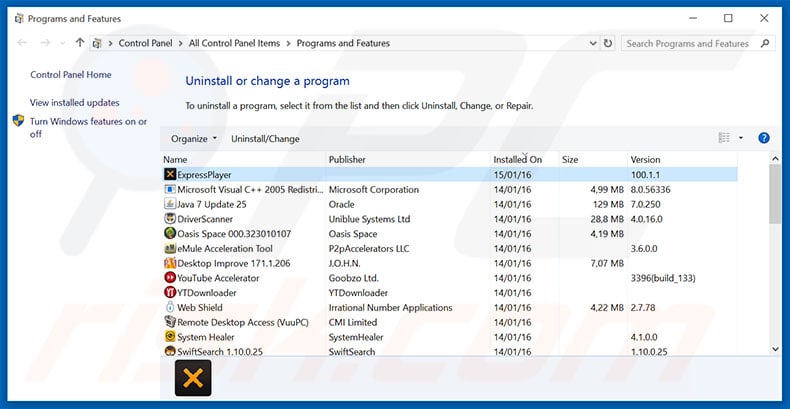This screenshot has height=409, width=790.
Task: Click the YouTube Accelerator icon
Action: (170, 278)
